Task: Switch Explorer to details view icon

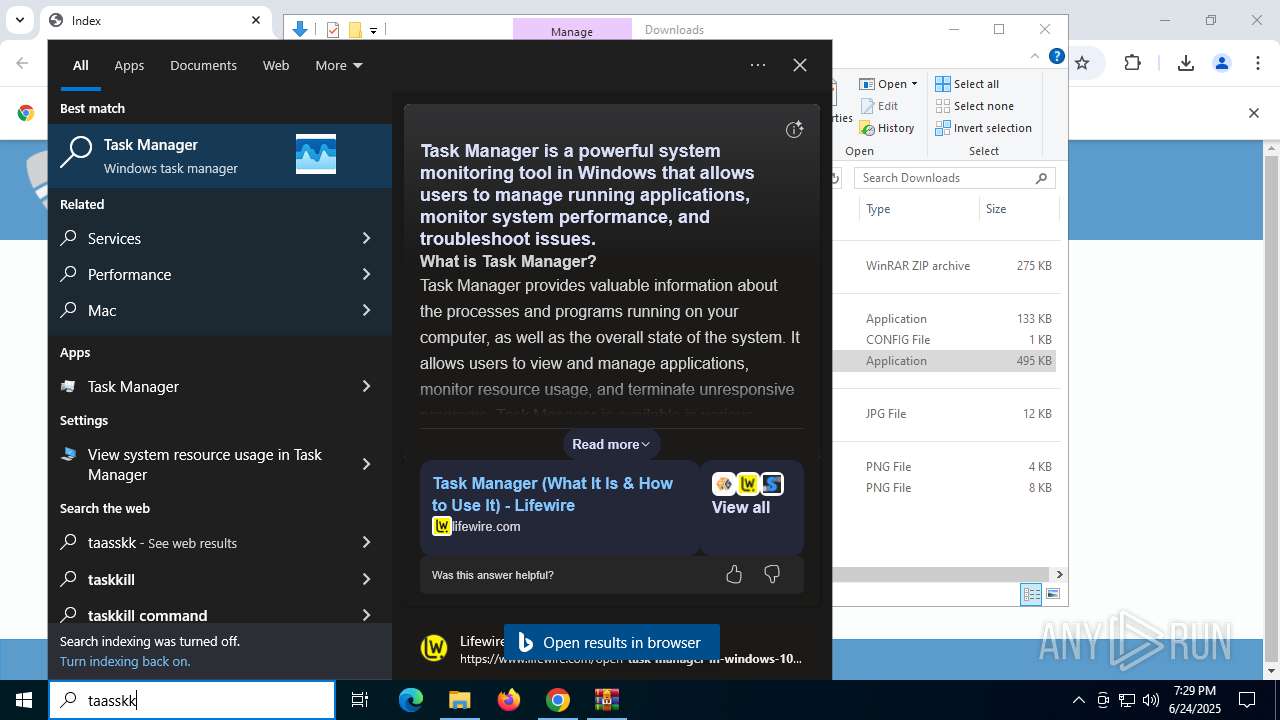Action: coord(1031,595)
